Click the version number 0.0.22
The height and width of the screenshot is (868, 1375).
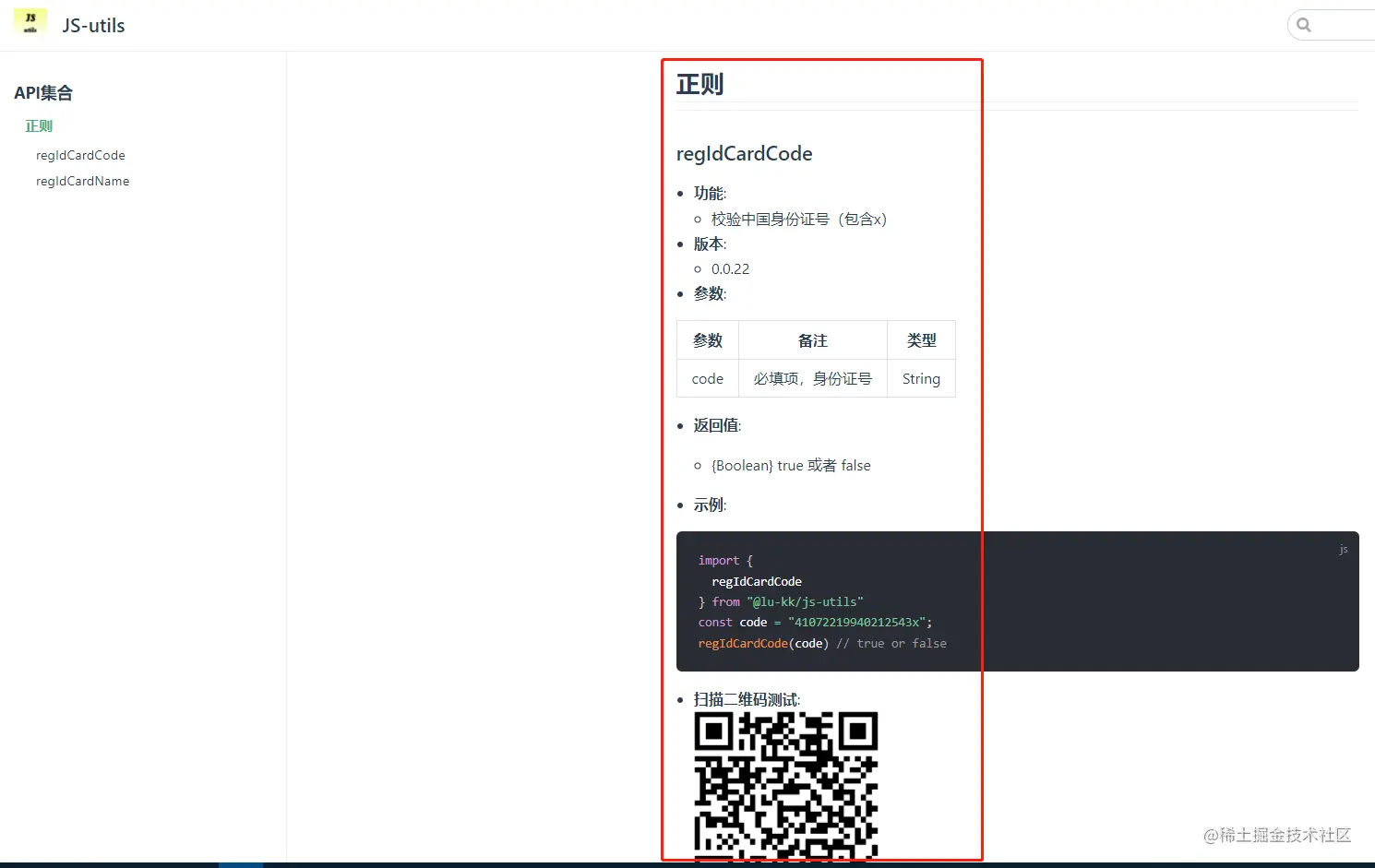[730, 268]
